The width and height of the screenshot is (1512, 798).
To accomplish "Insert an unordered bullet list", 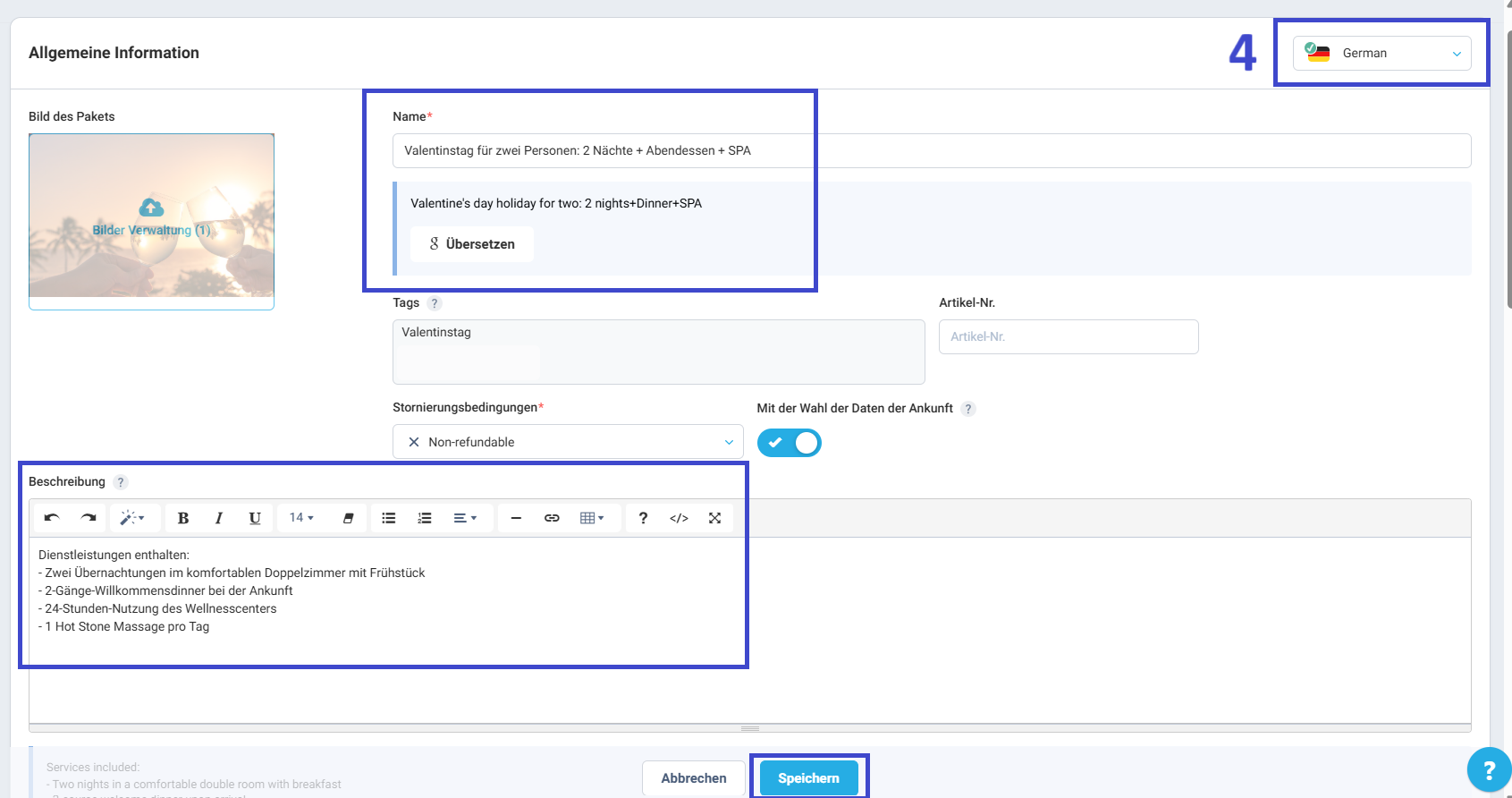I will [389, 518].
